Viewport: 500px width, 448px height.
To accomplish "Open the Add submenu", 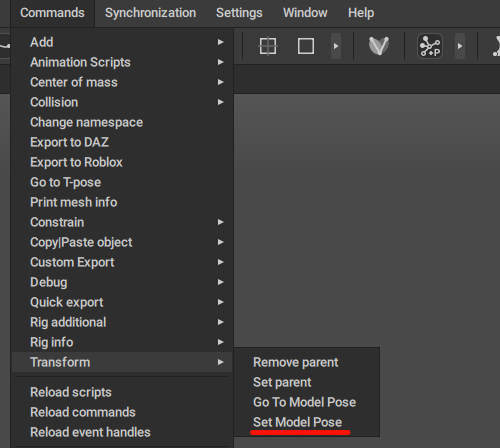I will click(122, 42).
